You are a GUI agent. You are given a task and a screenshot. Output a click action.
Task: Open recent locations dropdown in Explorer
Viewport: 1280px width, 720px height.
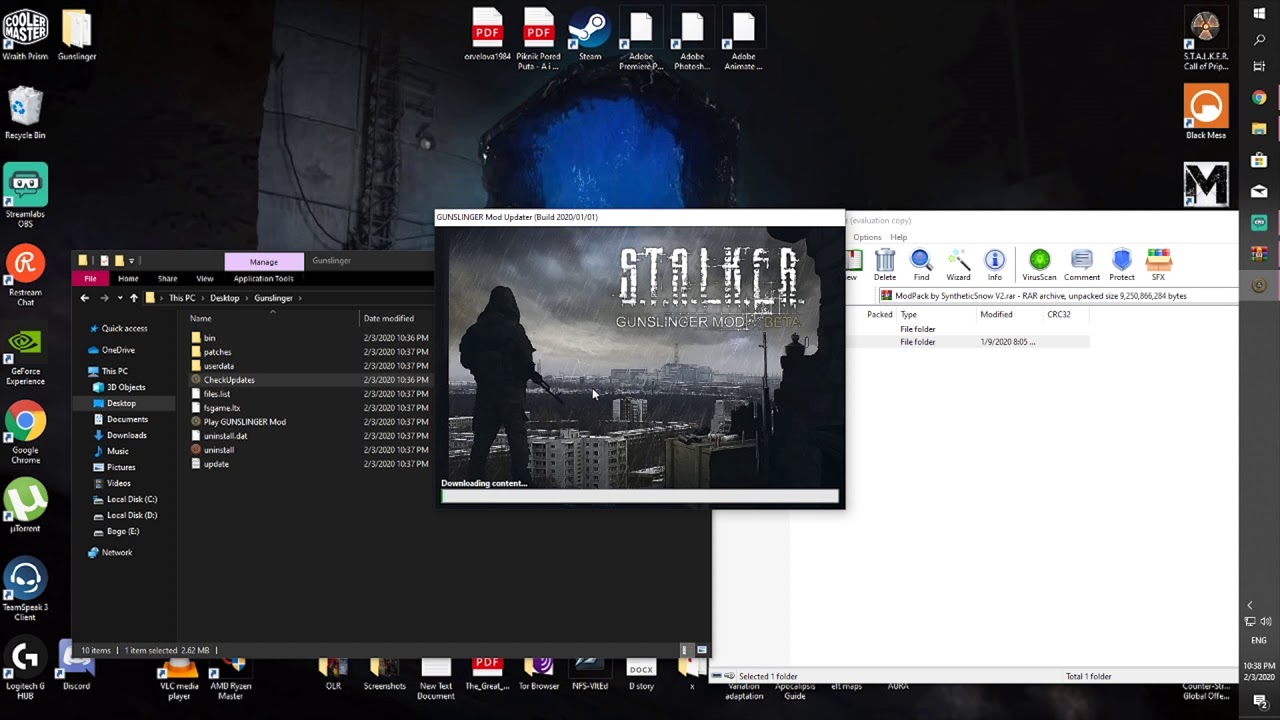pos(120,298)
